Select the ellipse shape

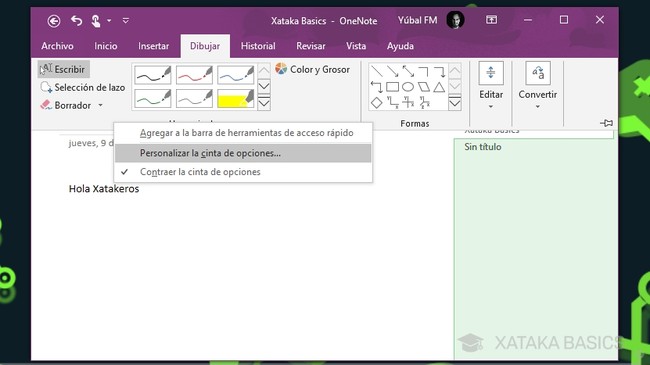[x=408, y=87]
